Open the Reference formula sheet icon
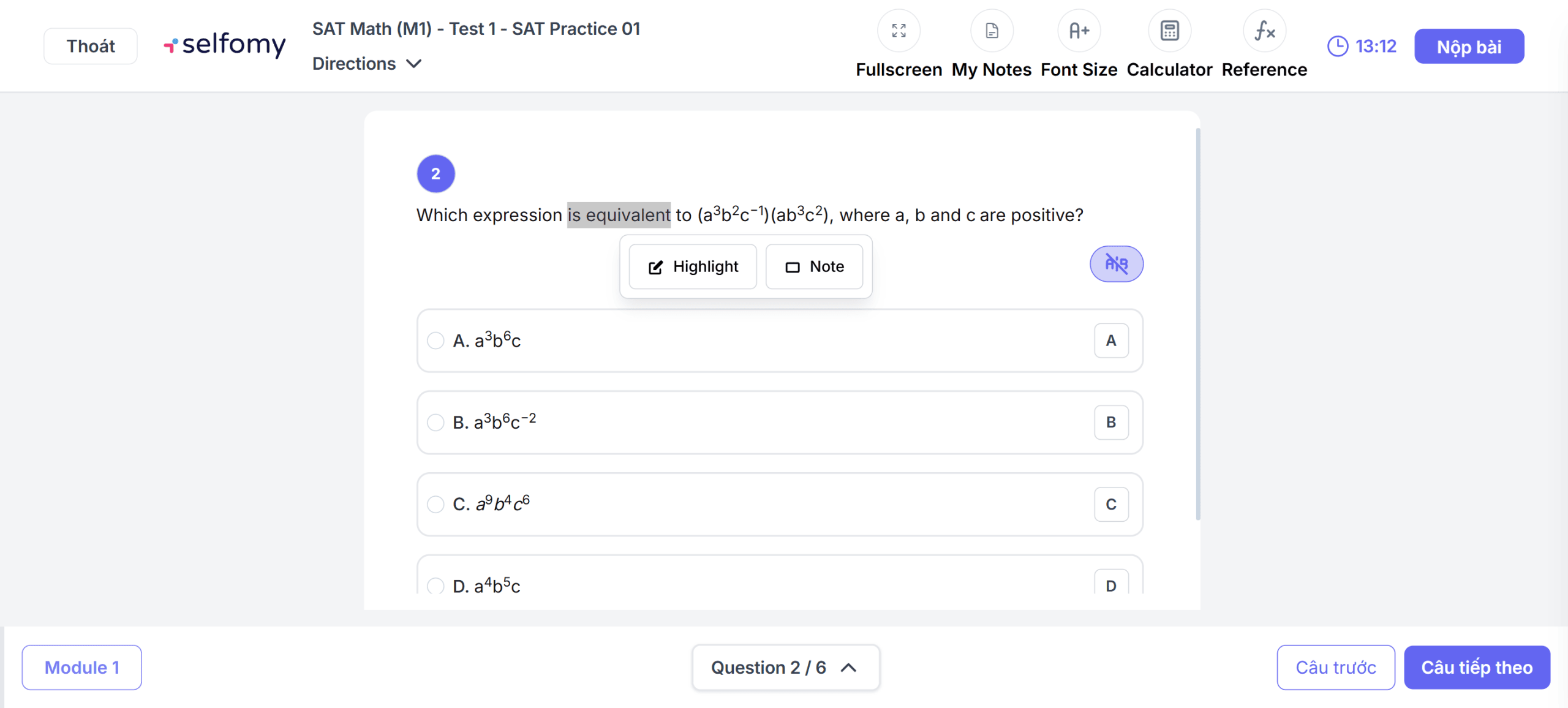The height and width of the screenshot is (708, 1568). (x=1264, y=31)
